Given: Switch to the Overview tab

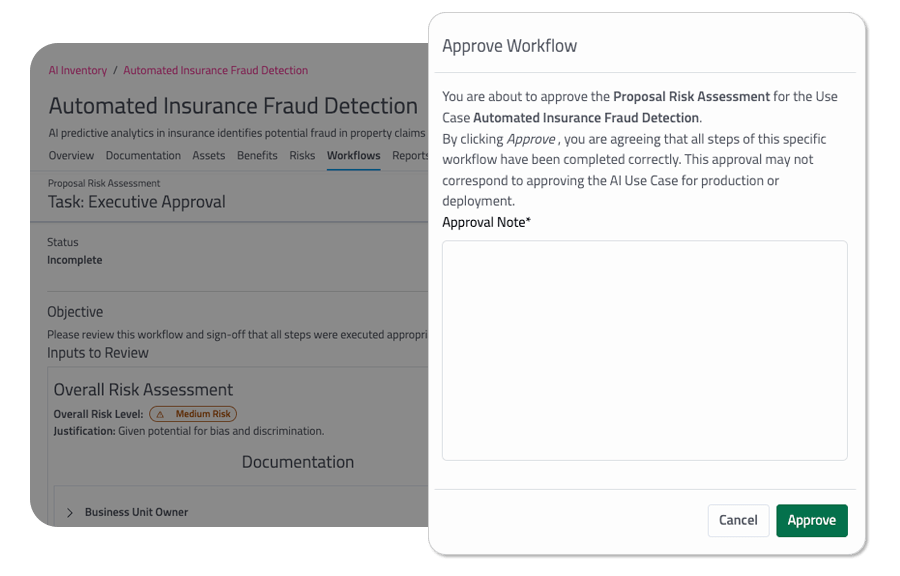Looking at the screenshot, I should (71, 156).
